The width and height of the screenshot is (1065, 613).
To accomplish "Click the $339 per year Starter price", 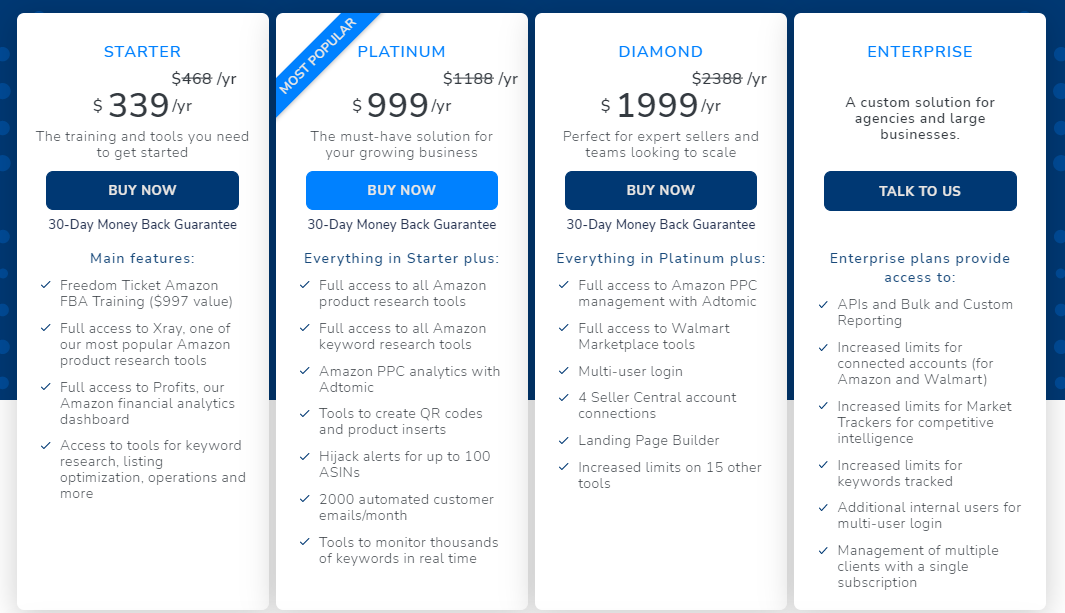I will [x=142, y=105].
